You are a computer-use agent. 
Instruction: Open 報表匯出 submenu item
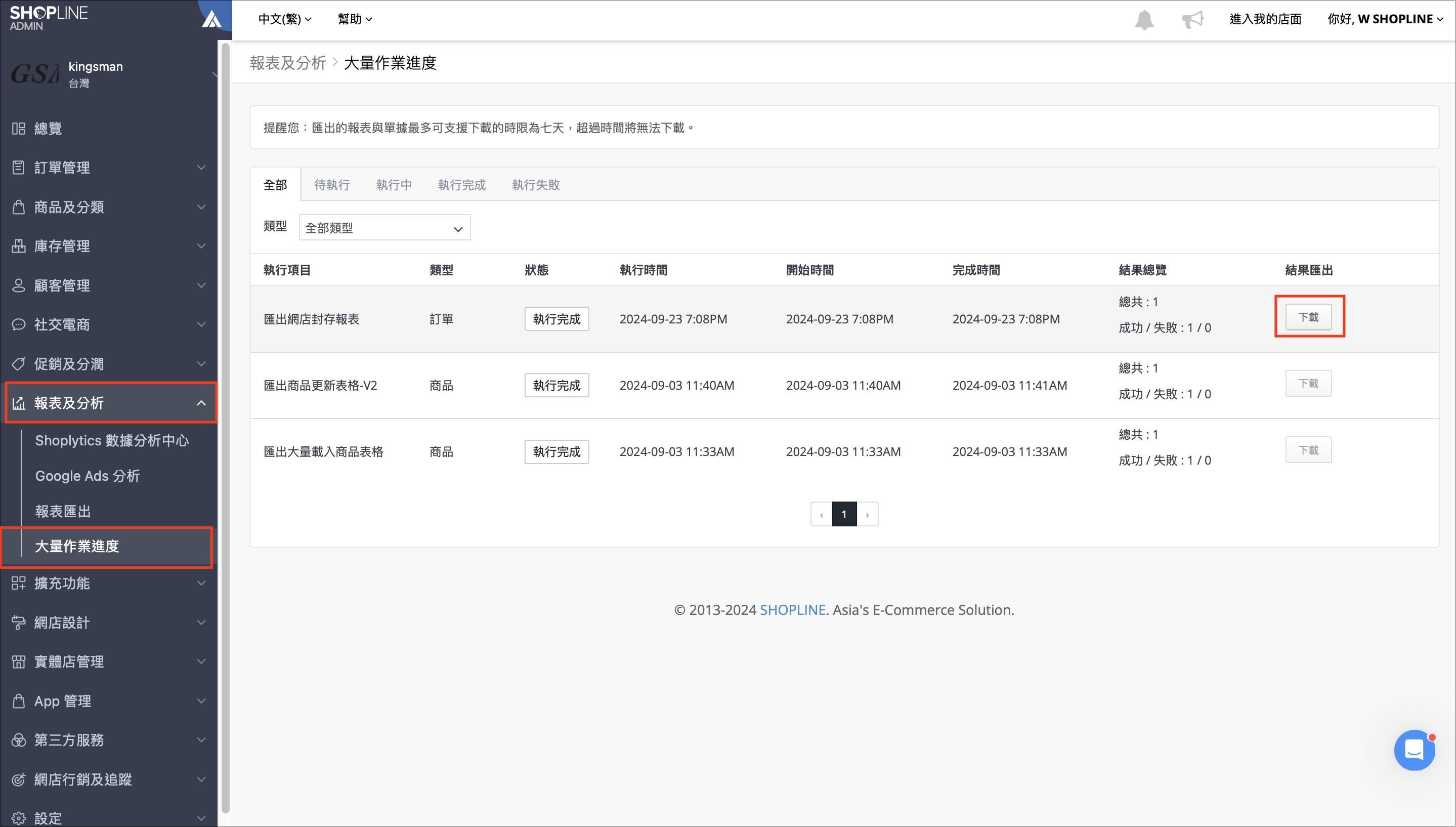click(63, 511)
